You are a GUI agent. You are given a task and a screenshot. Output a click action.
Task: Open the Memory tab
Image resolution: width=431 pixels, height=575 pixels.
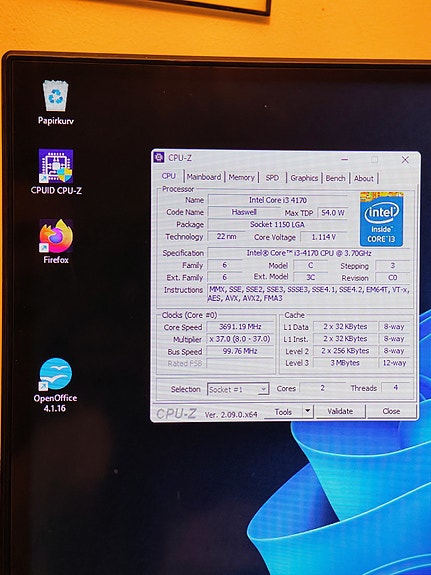click(x=241, y=178)
